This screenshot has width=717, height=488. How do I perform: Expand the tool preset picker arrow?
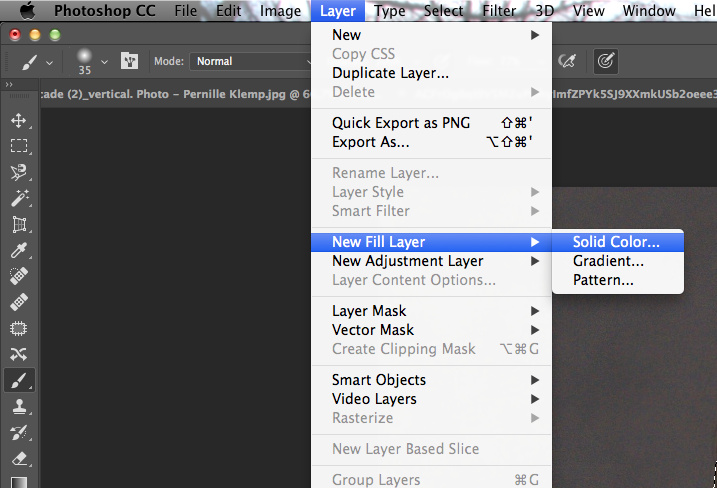[50, 61]
